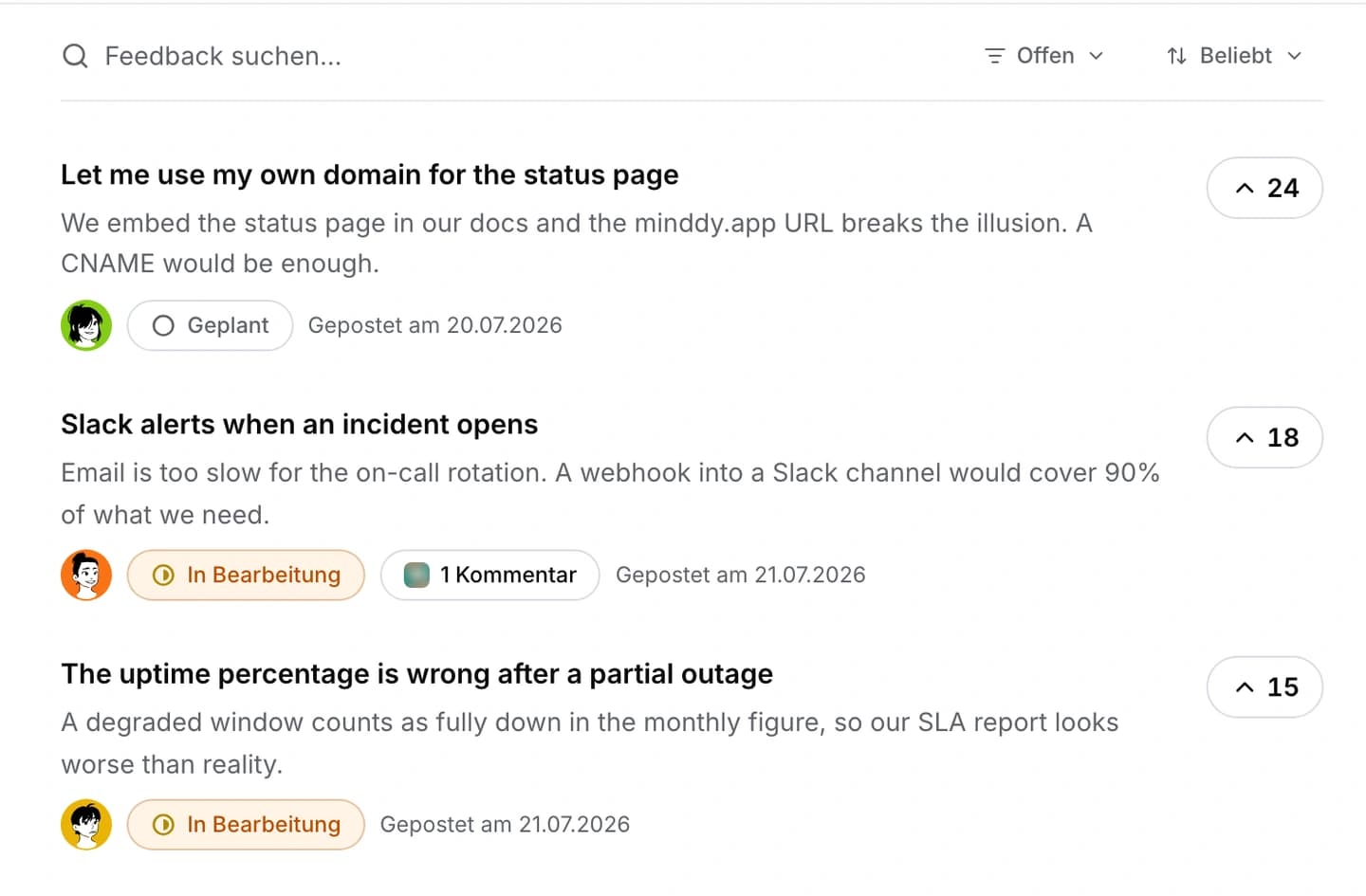Open the '1 Kommentar' chip
Image resolution: width=1366 pixels, height=896 pixels.
[490, 575]
